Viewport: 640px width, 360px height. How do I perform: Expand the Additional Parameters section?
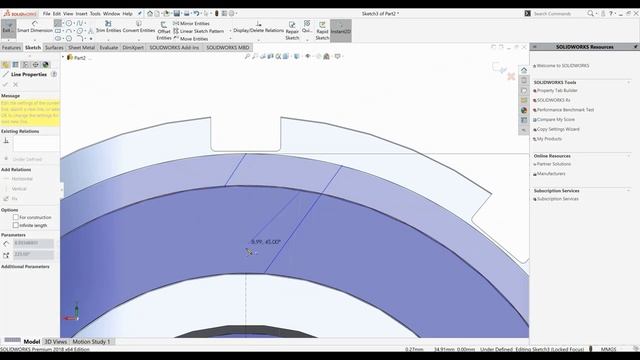tap(25, 267)
